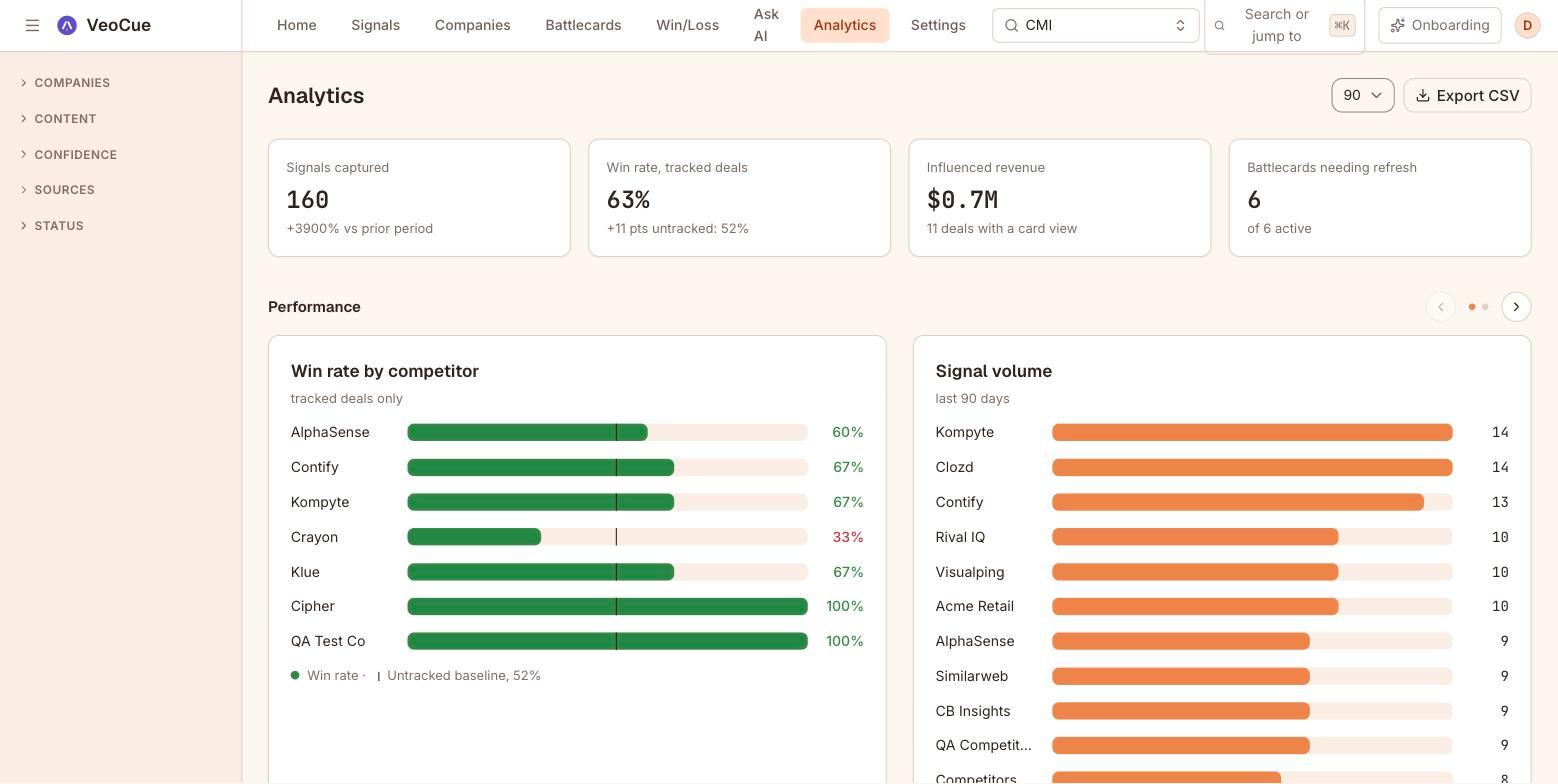
Task: Select the Analytics tab
Action: (x=844, y=25)
